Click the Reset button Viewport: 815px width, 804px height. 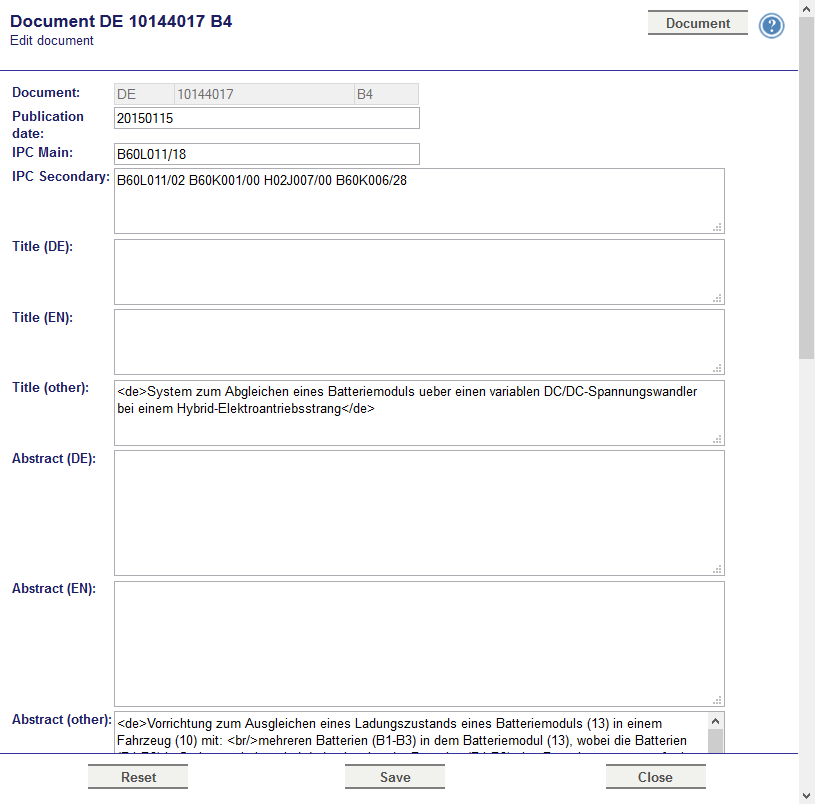(x=138, y=776)
